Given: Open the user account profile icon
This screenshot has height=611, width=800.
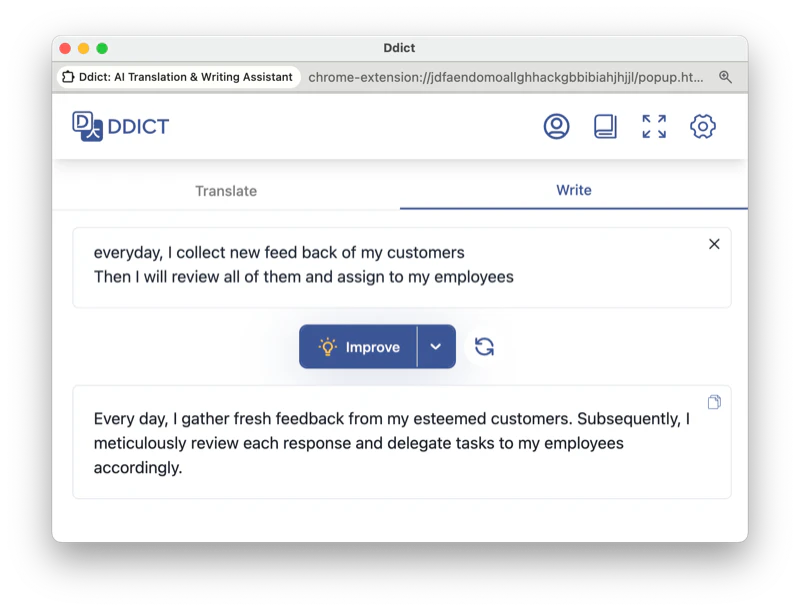Looking at the screenshot, I should (x=556, y=126).
